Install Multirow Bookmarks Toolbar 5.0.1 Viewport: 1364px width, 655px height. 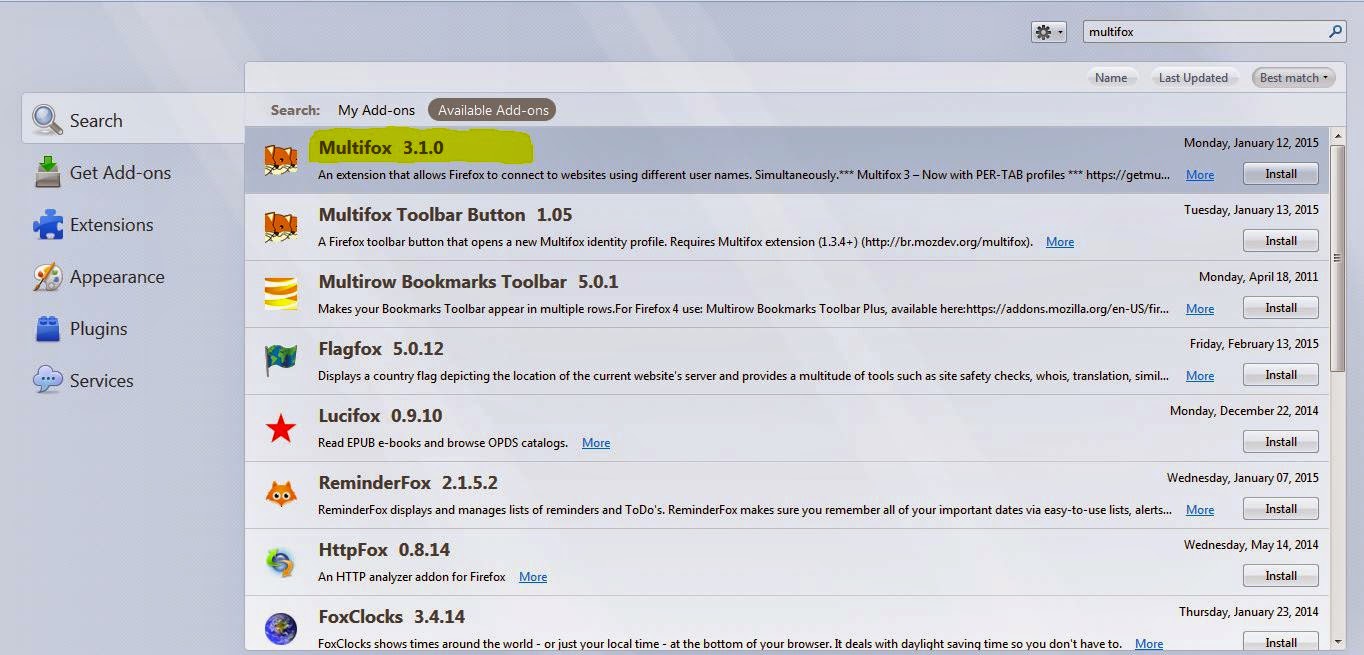pos(1281,308)
